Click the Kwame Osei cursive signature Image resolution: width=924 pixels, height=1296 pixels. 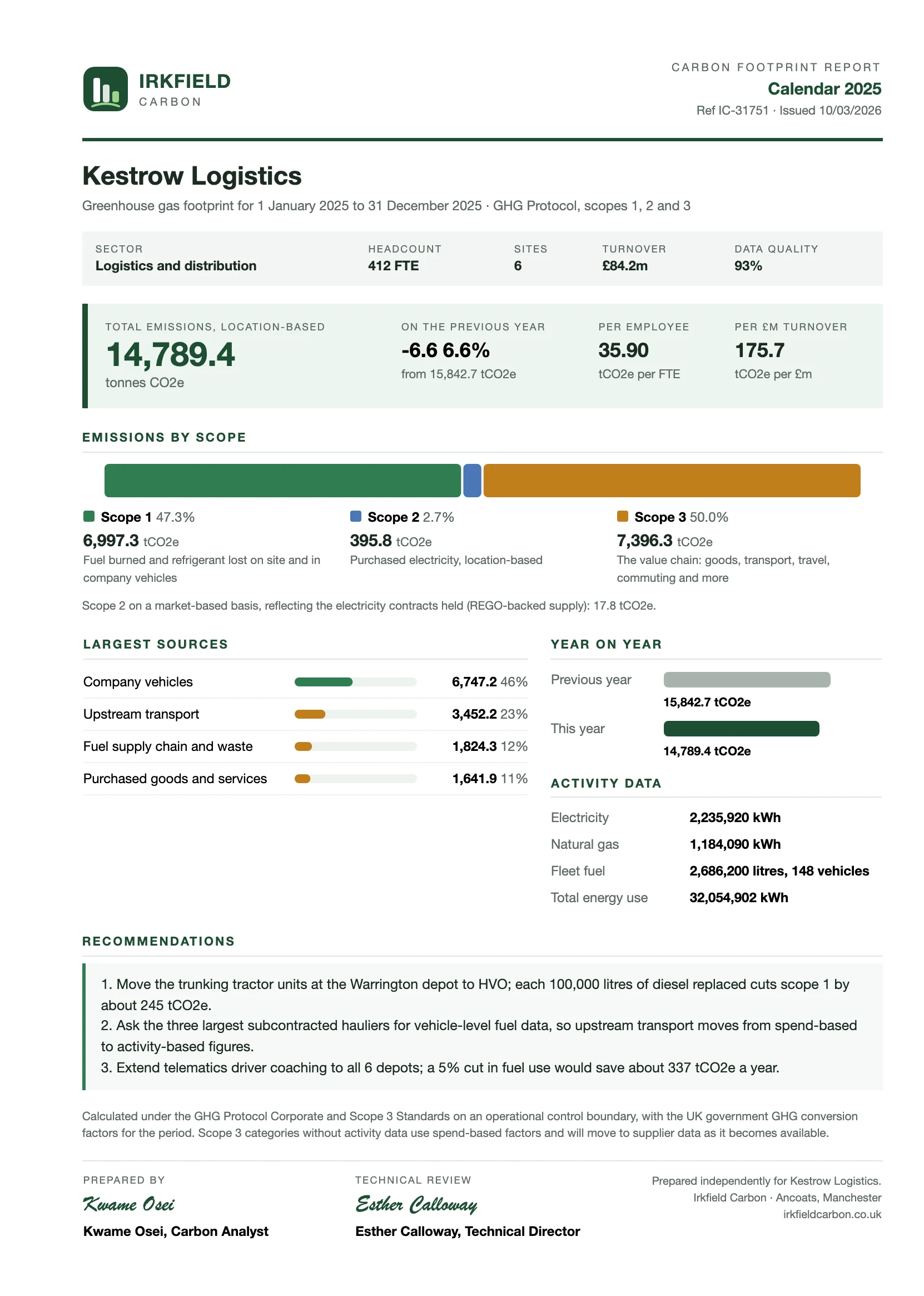pos(128,1205)
